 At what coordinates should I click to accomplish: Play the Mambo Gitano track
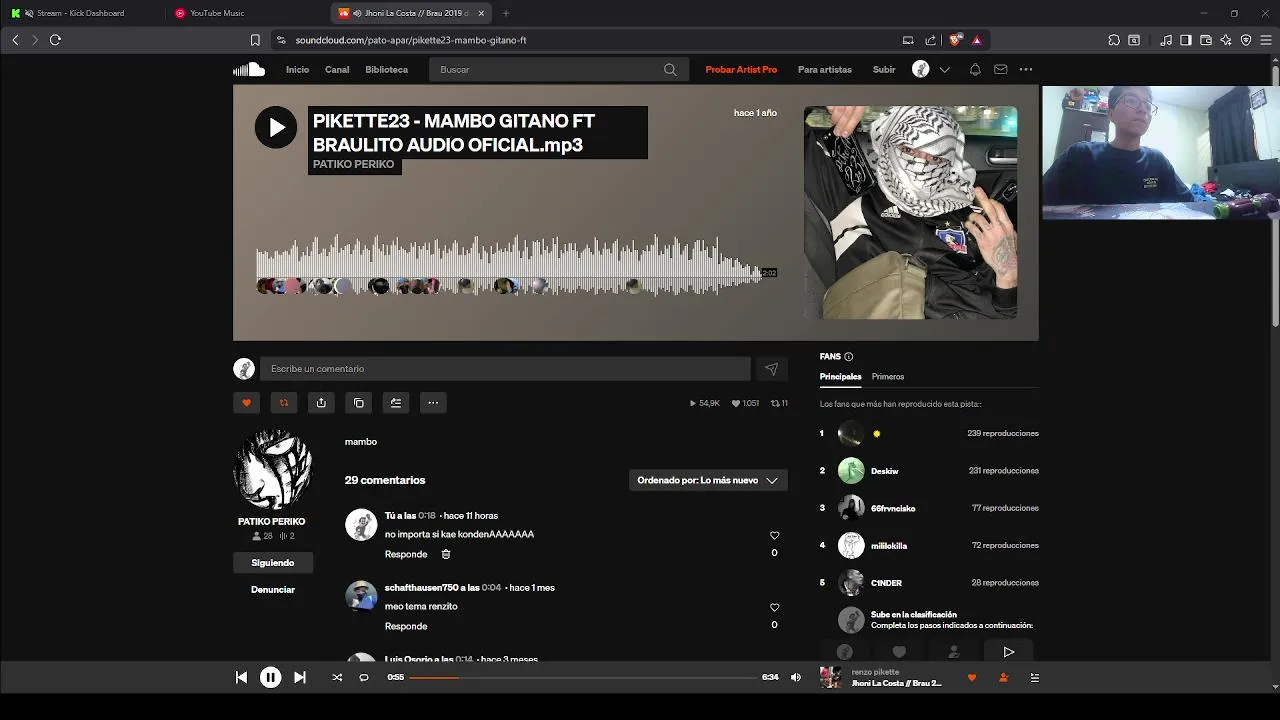(x=275, y=127)
